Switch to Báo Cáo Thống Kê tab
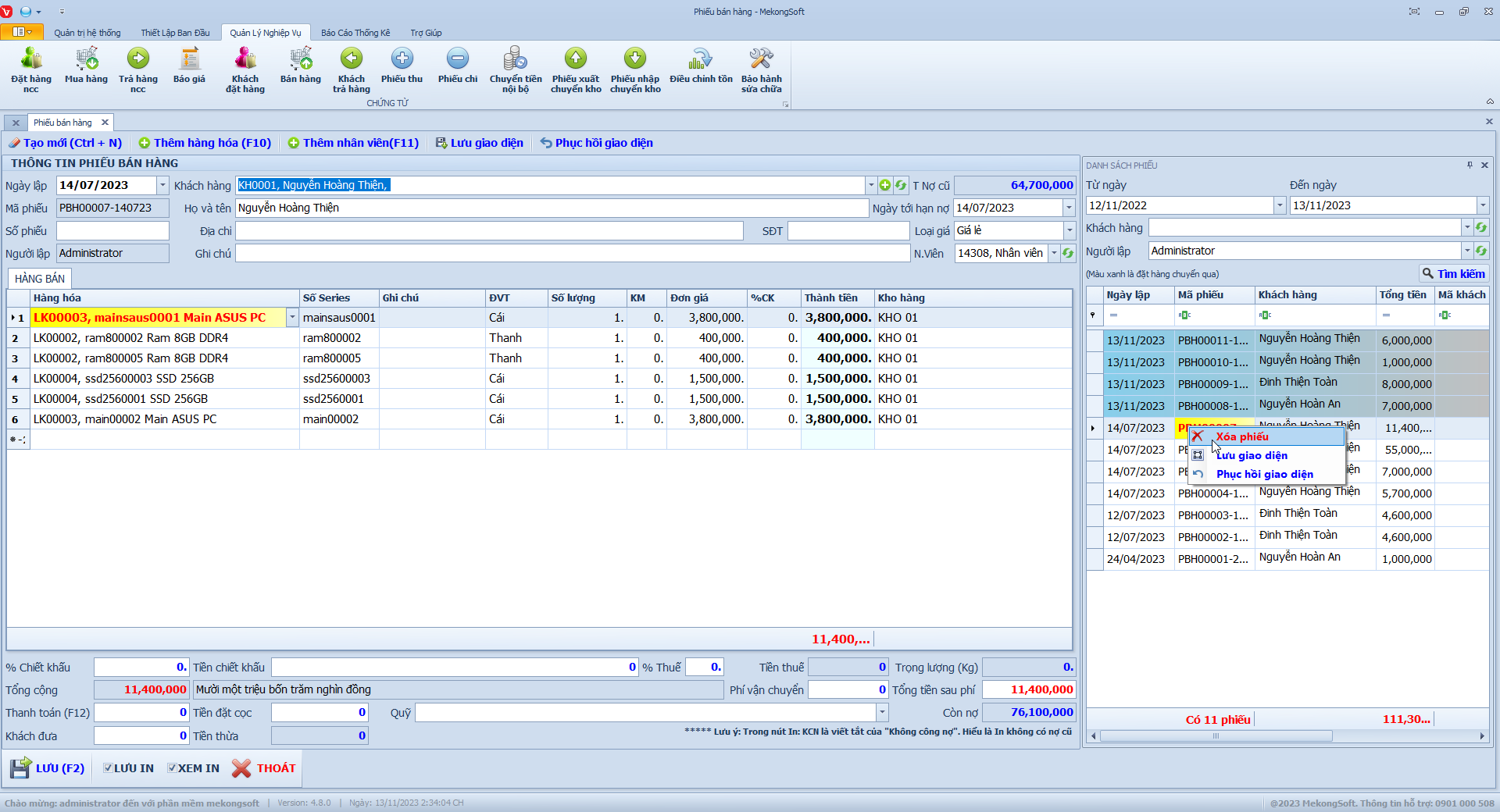1500x812 pixels. click(x=355, y=33)
